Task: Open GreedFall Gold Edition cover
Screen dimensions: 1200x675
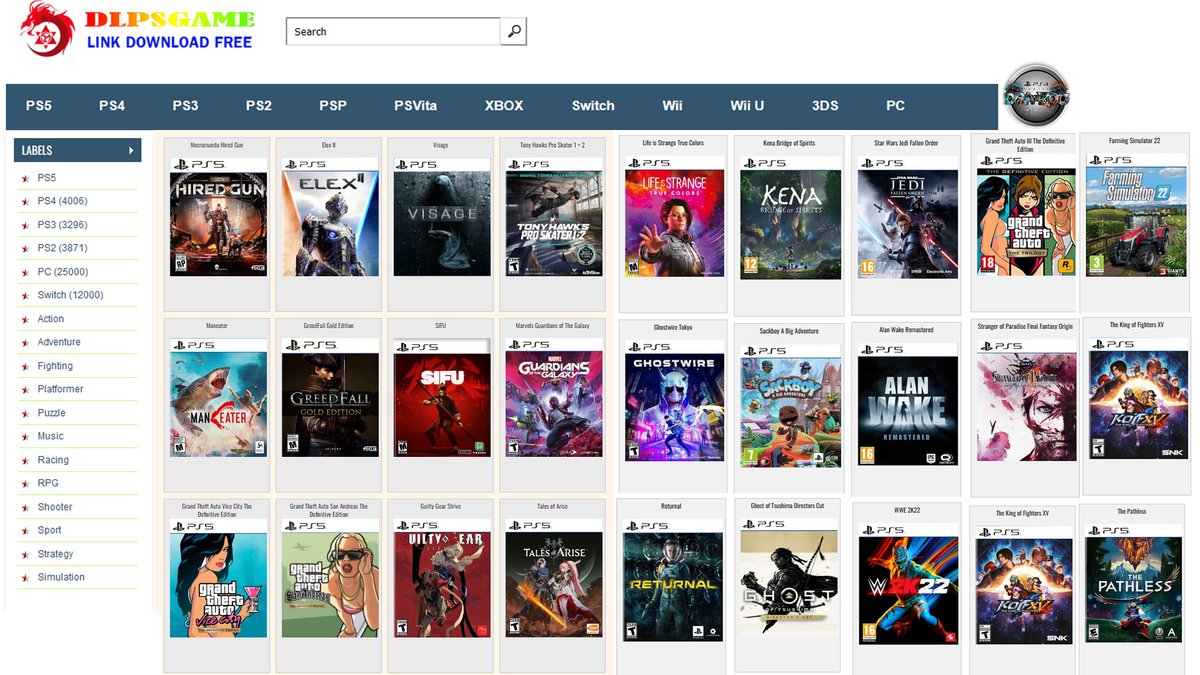Action: 330,397
